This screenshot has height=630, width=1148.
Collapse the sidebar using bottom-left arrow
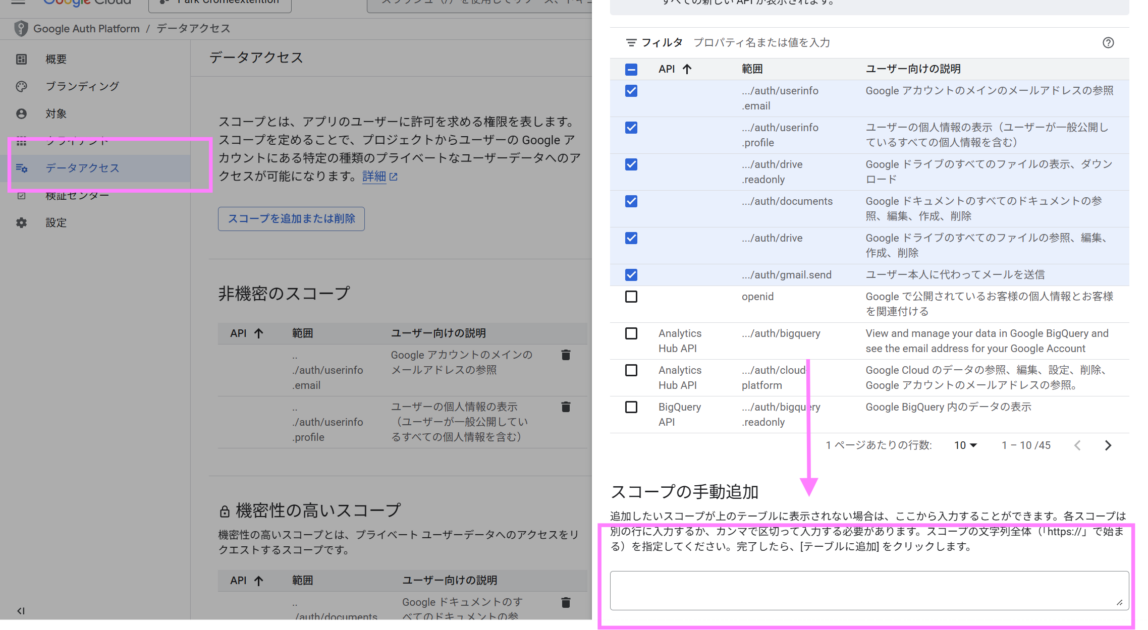(21, 611)
